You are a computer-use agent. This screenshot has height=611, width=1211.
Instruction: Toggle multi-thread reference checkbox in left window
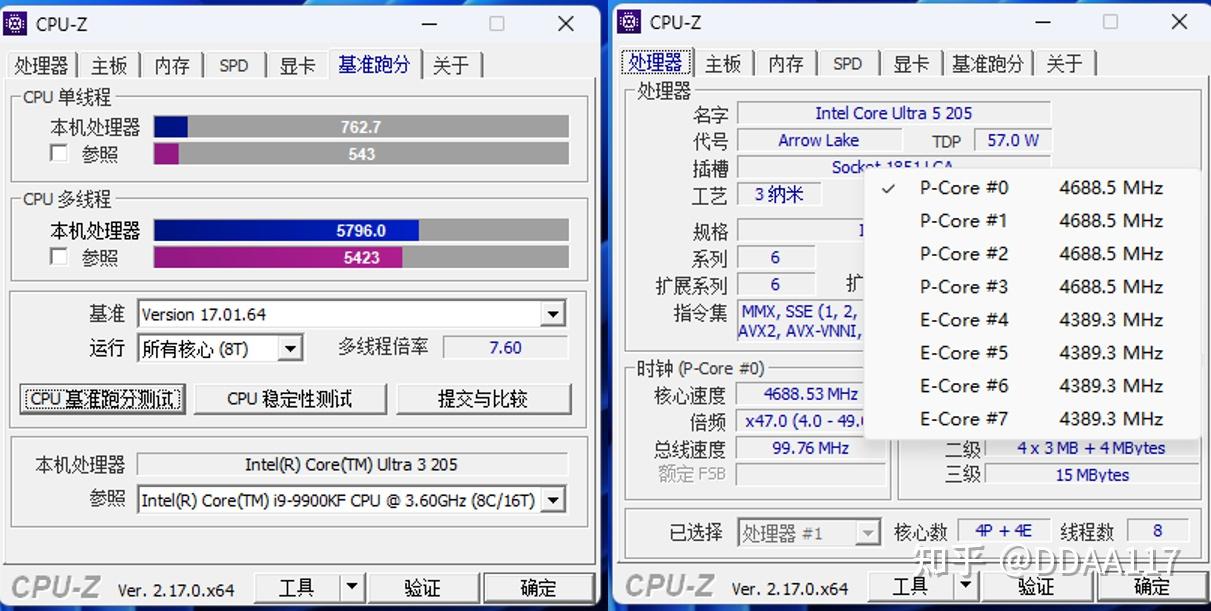point(59,257)
